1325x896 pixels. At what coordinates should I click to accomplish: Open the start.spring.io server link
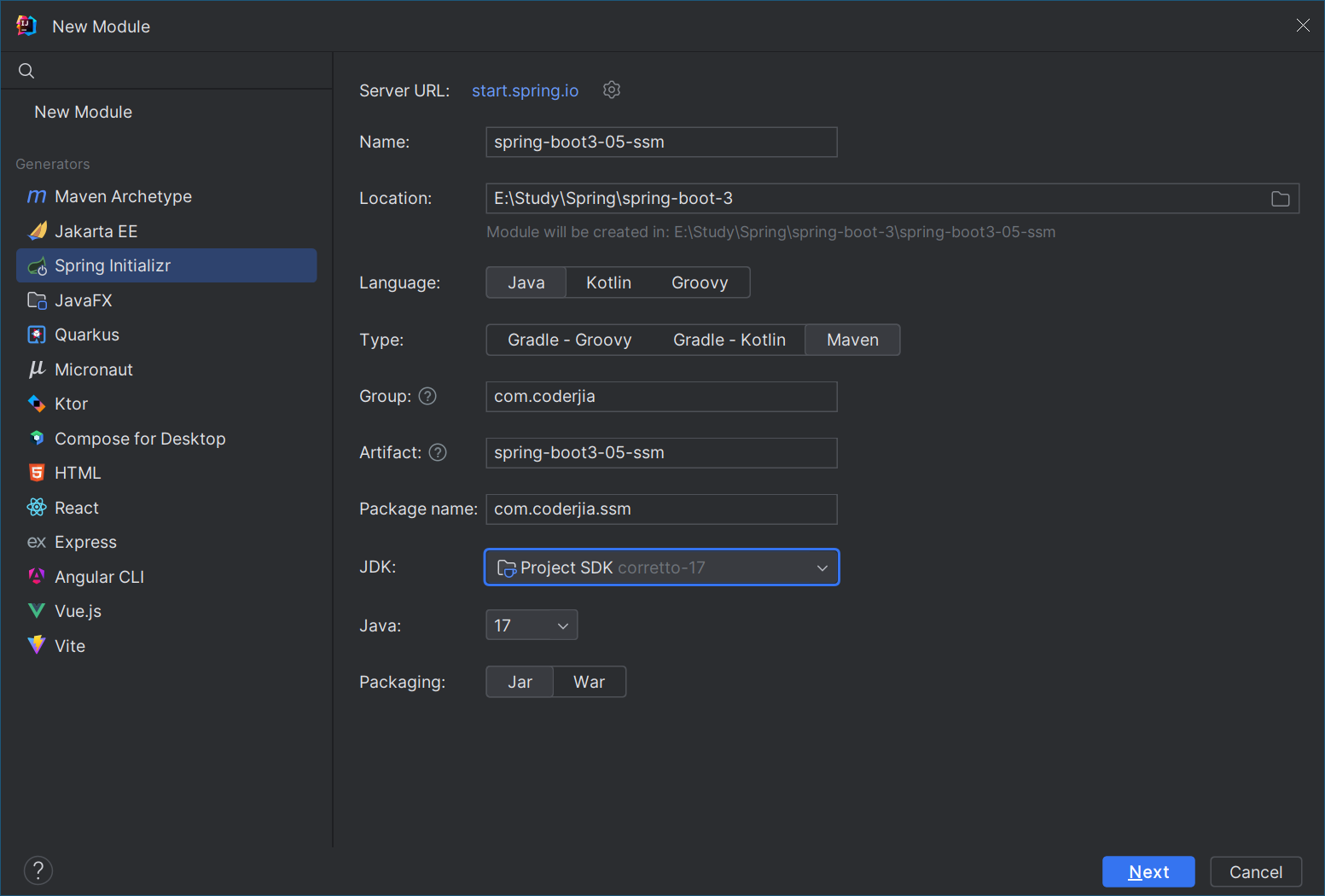coord(525,90)
